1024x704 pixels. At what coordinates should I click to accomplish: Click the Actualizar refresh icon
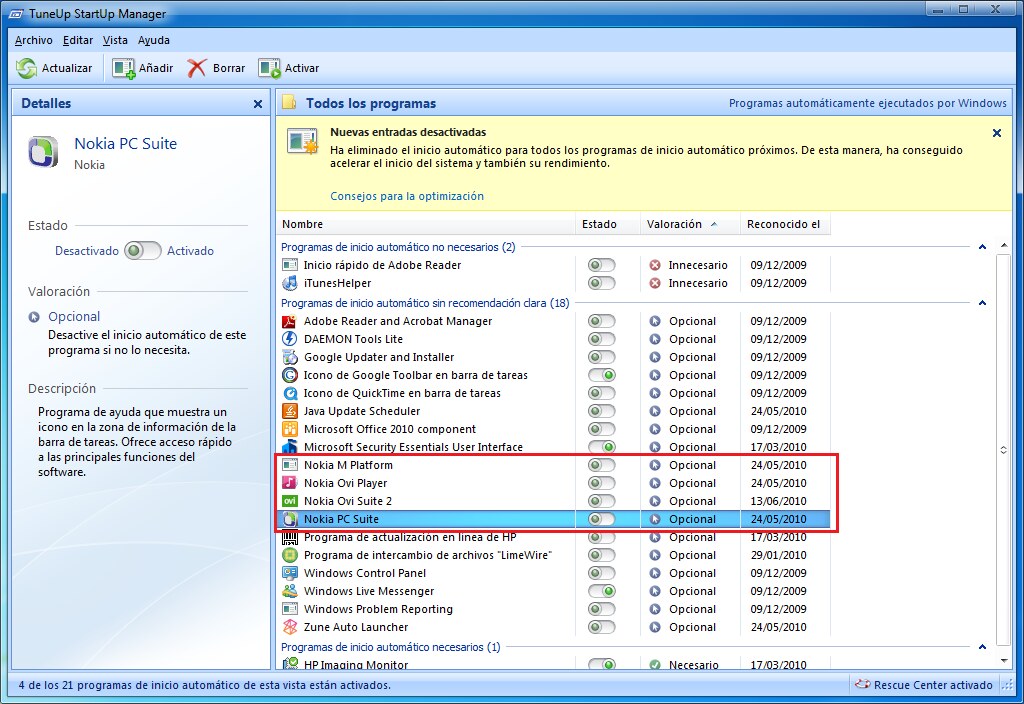pos(27,68)
